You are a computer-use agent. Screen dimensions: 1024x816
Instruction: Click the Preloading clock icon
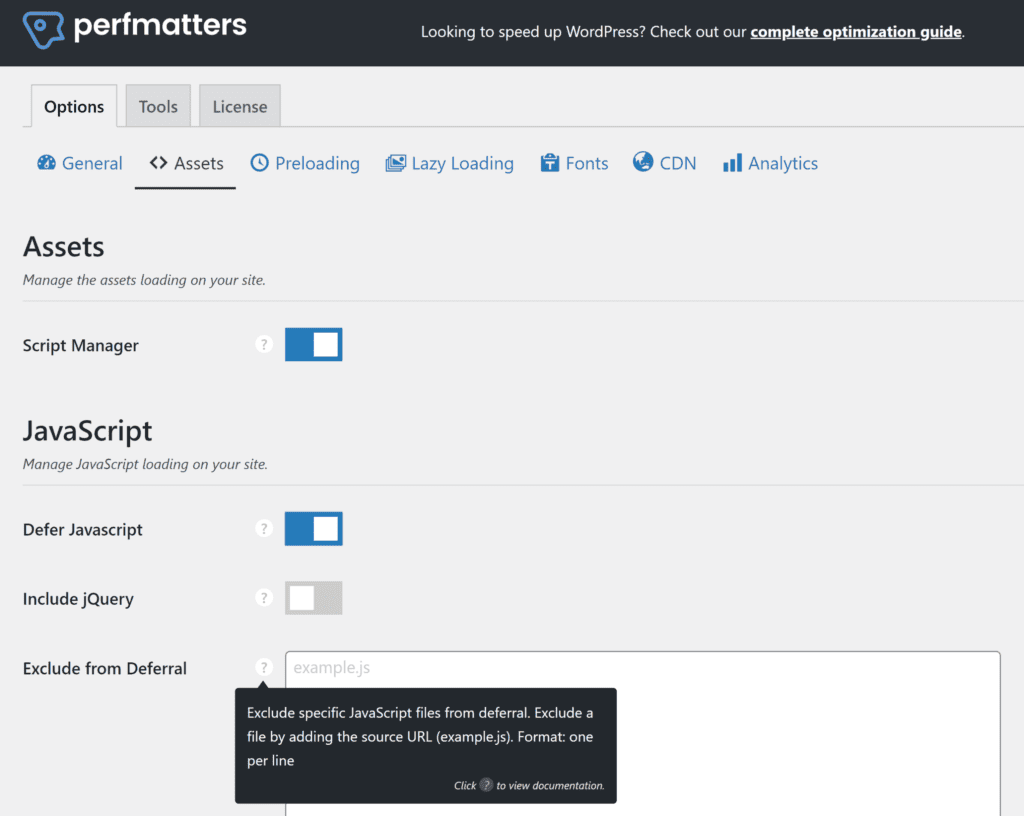tap(259, 163)
